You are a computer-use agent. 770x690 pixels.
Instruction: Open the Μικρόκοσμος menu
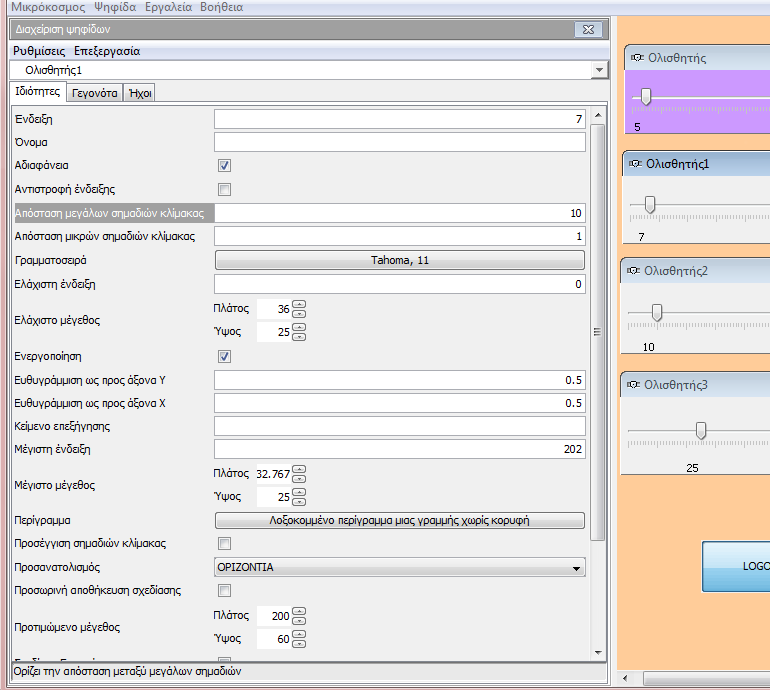pos(48,7)
